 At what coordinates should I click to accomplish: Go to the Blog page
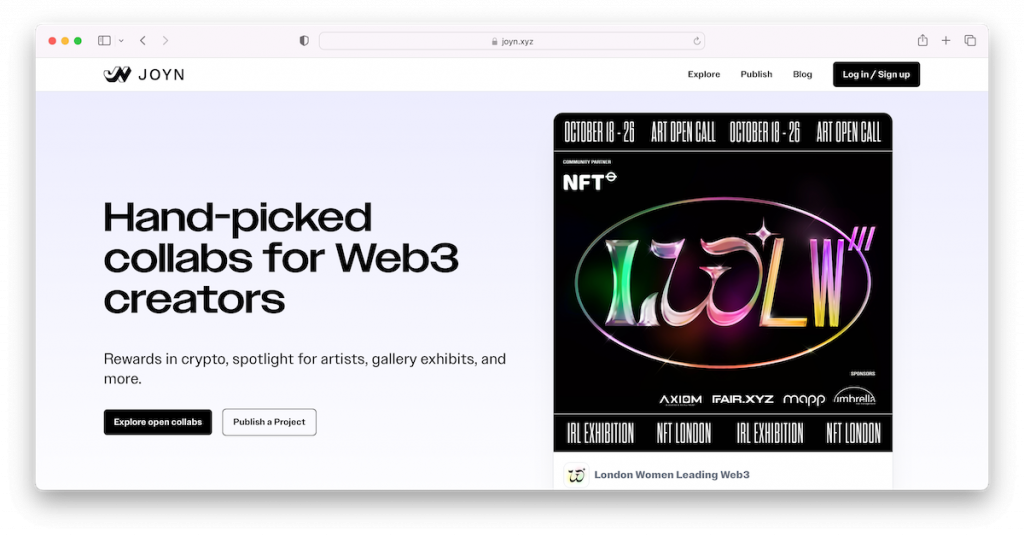[x=802, y=75]
